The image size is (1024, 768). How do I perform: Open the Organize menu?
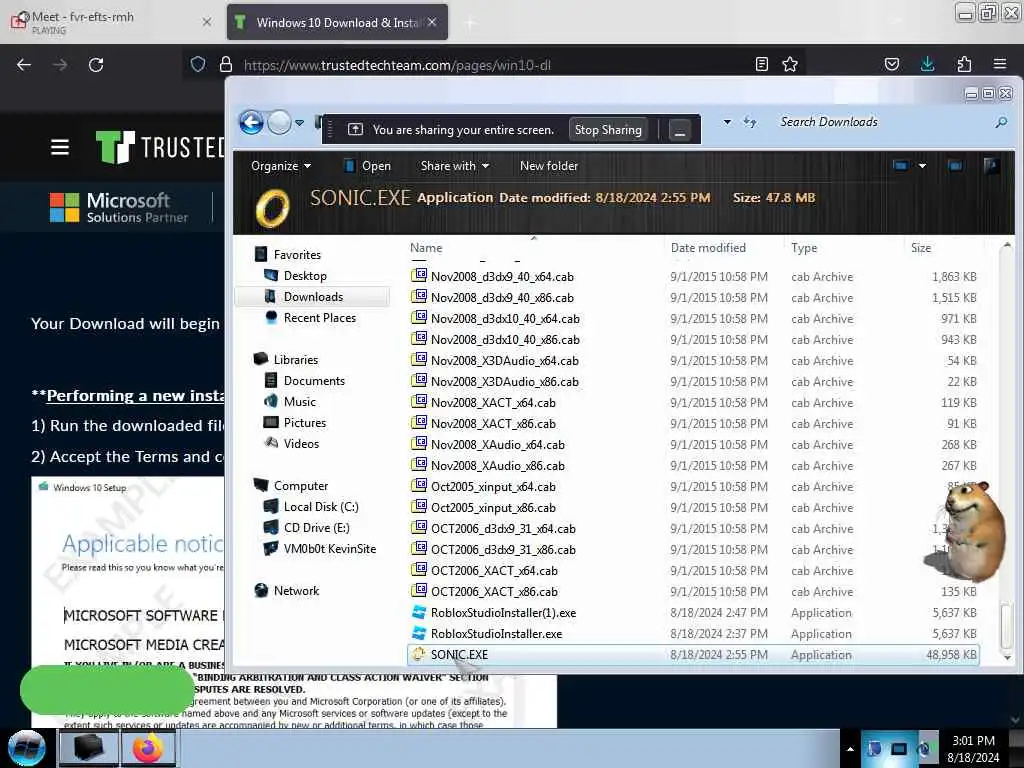tap(281, 166)
